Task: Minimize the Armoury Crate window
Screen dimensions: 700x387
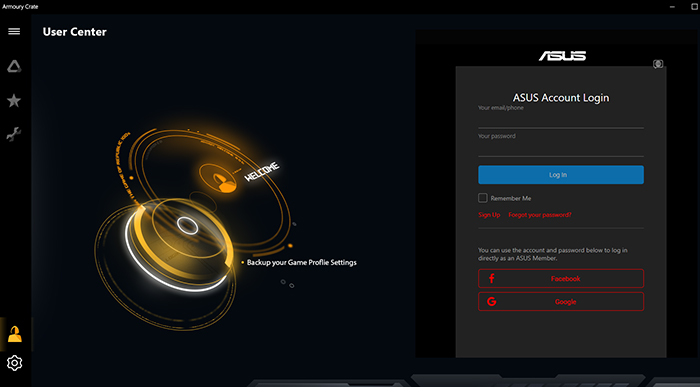Action: tap(672, 7)
